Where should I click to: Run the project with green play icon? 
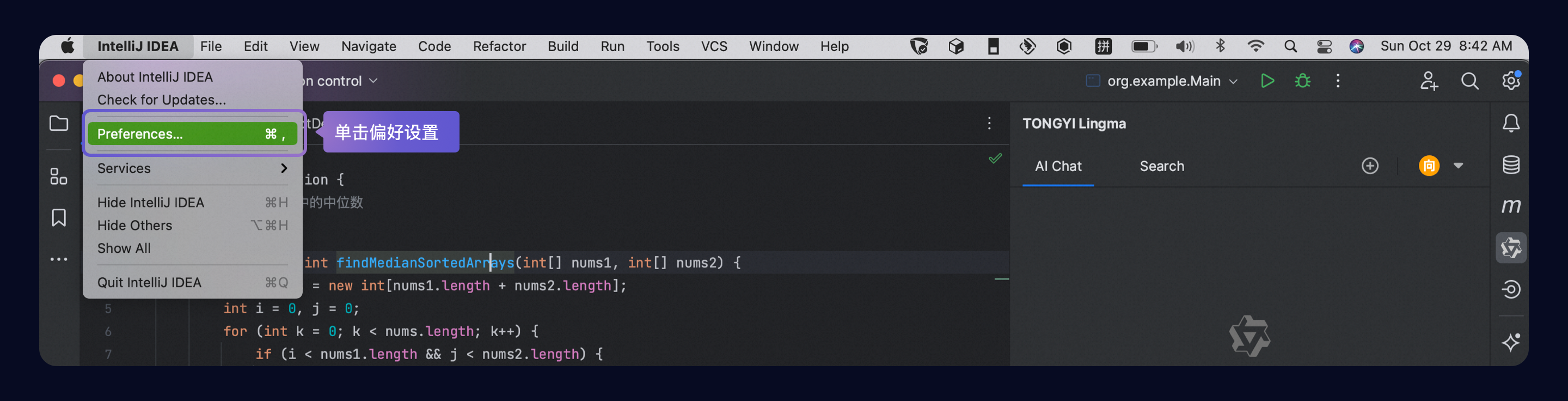(1267, 81)
